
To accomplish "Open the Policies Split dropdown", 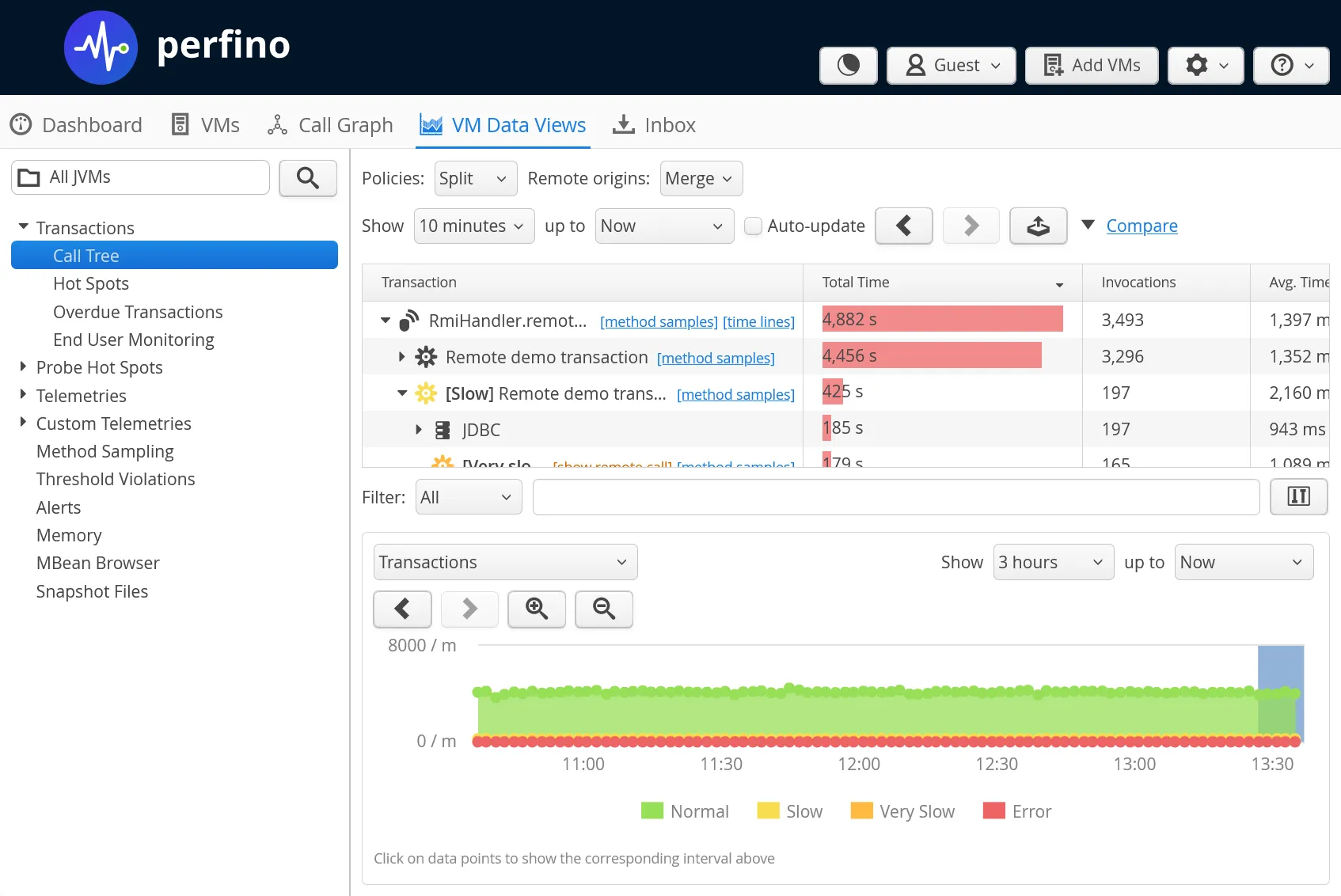I will 476,179.
